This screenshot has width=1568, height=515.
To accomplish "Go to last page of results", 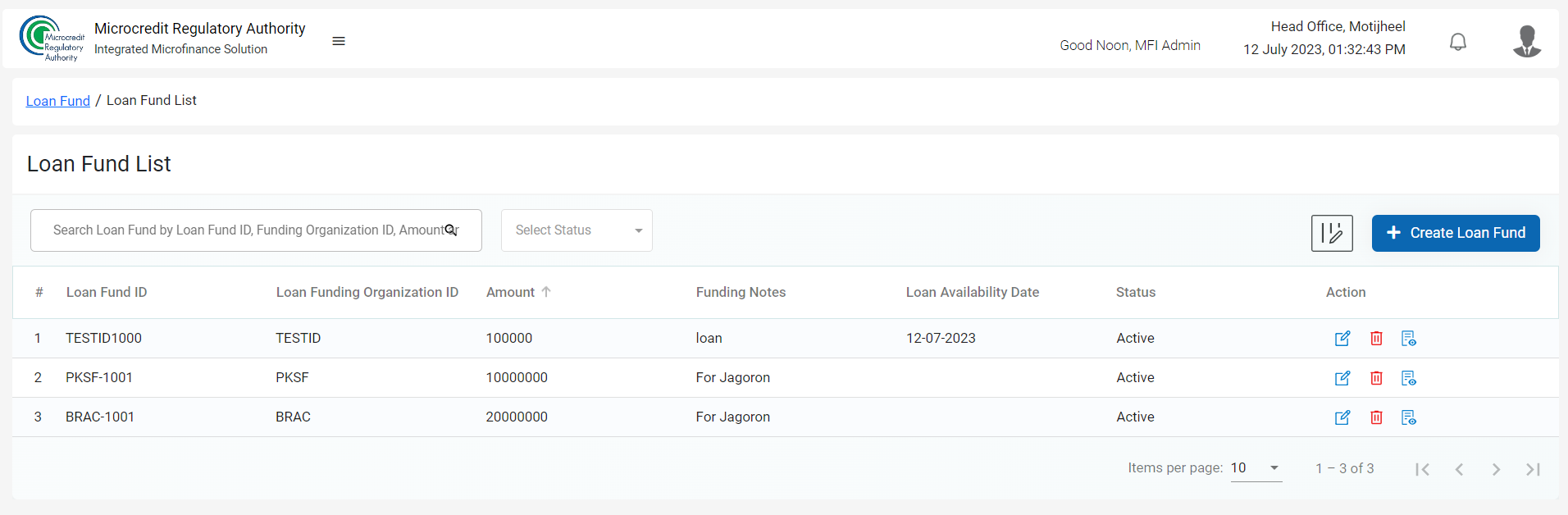I will tap(1533, 469).
